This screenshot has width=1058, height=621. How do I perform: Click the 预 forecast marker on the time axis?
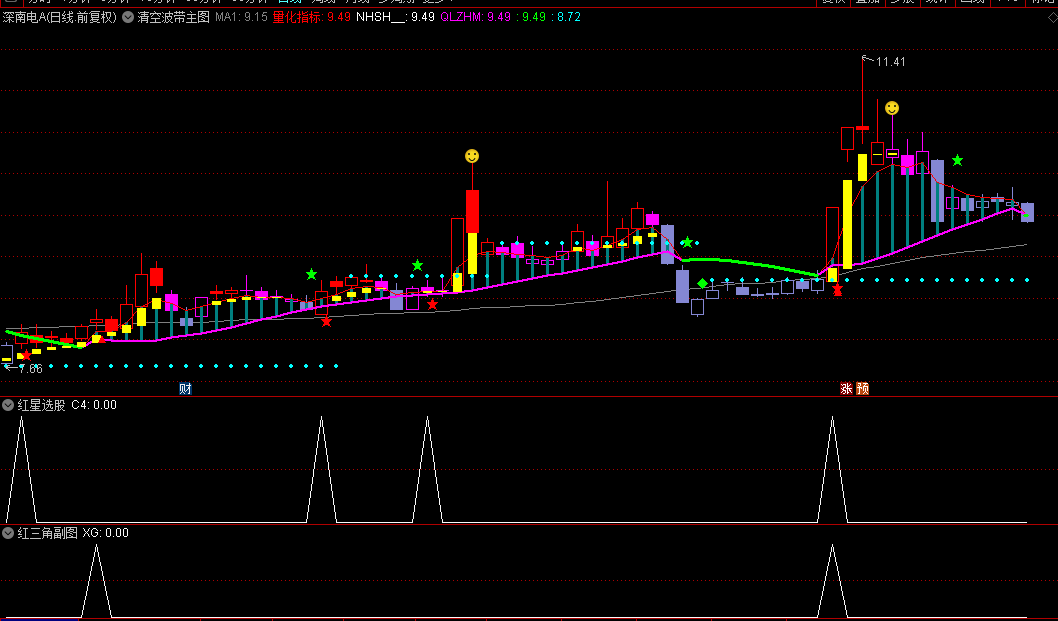[862, 389]
